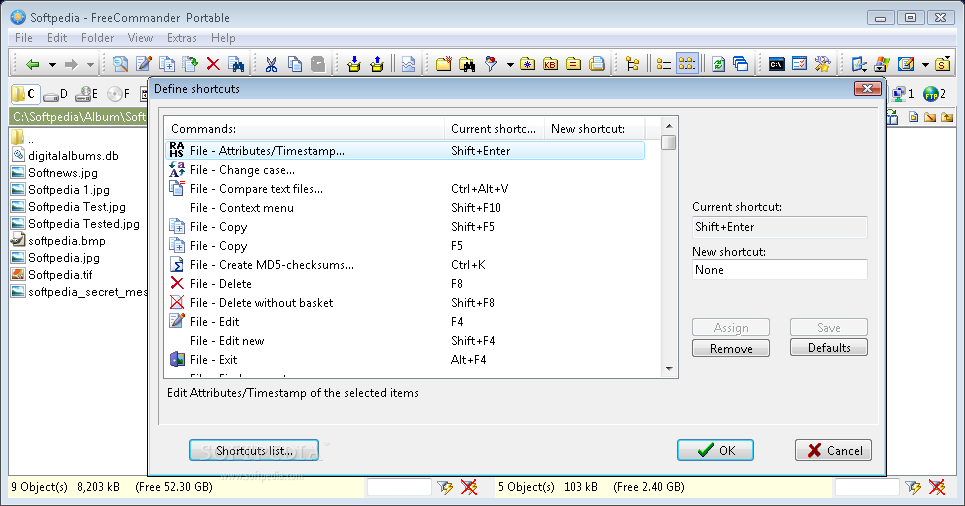965x506 pixels.
Task: Select CD drive F button
Action: point(119,94)
